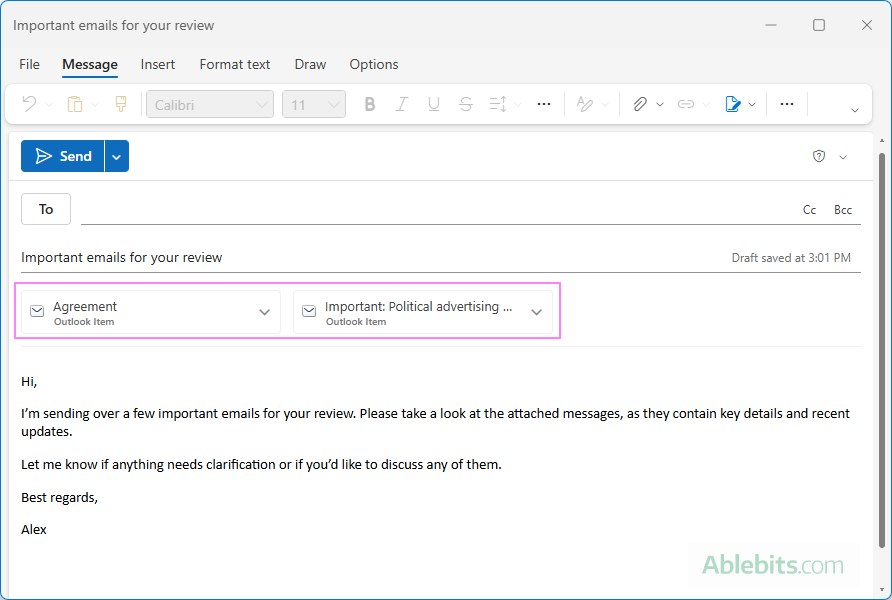Screen dimensions: 892x600
Task: Toggle Underline formatting
Action: [x=433, y=104]
